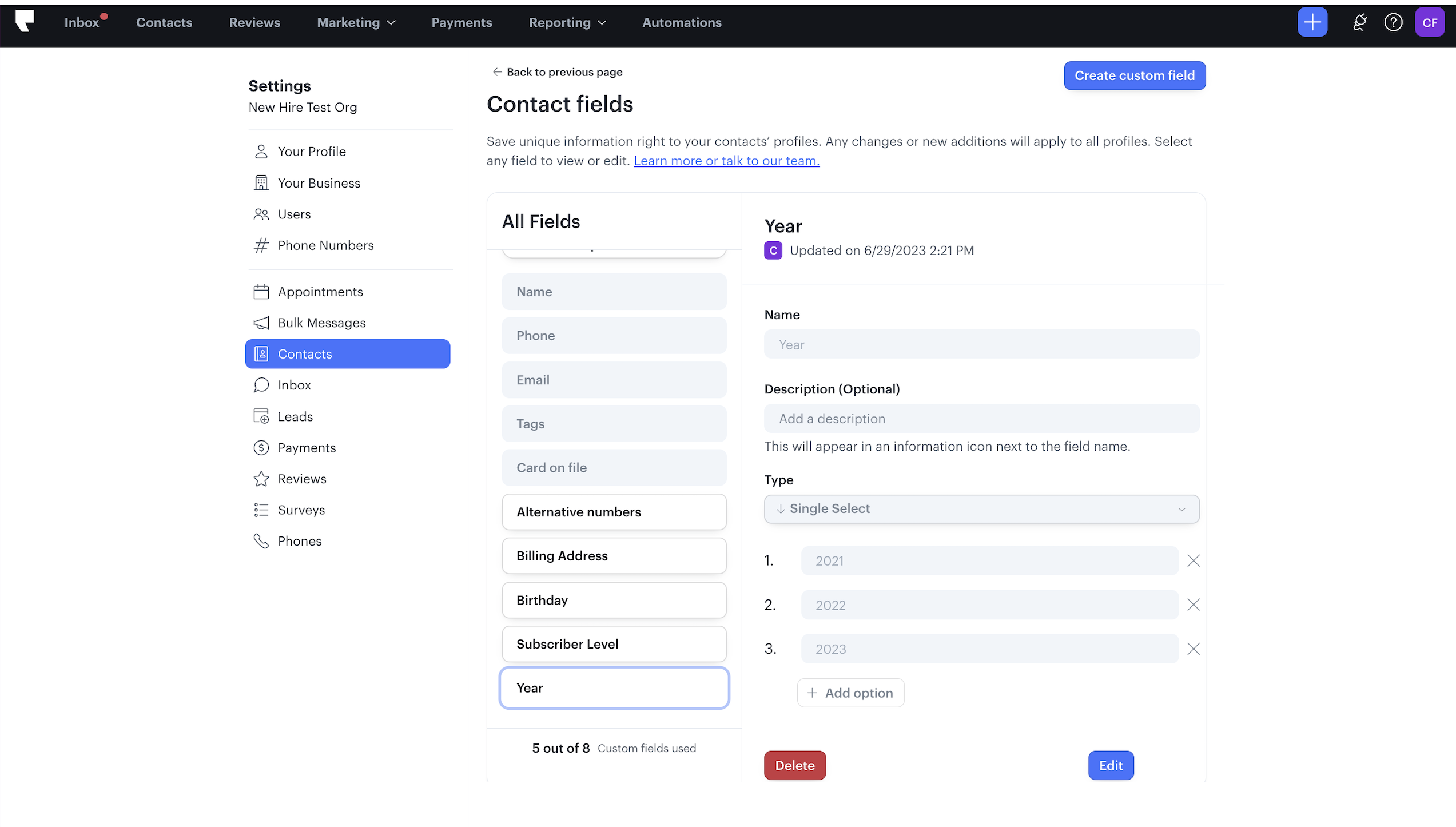Switch to the Automations tab
The image size is (1456, 827).
pyautogui.click(x=682, y=22)
